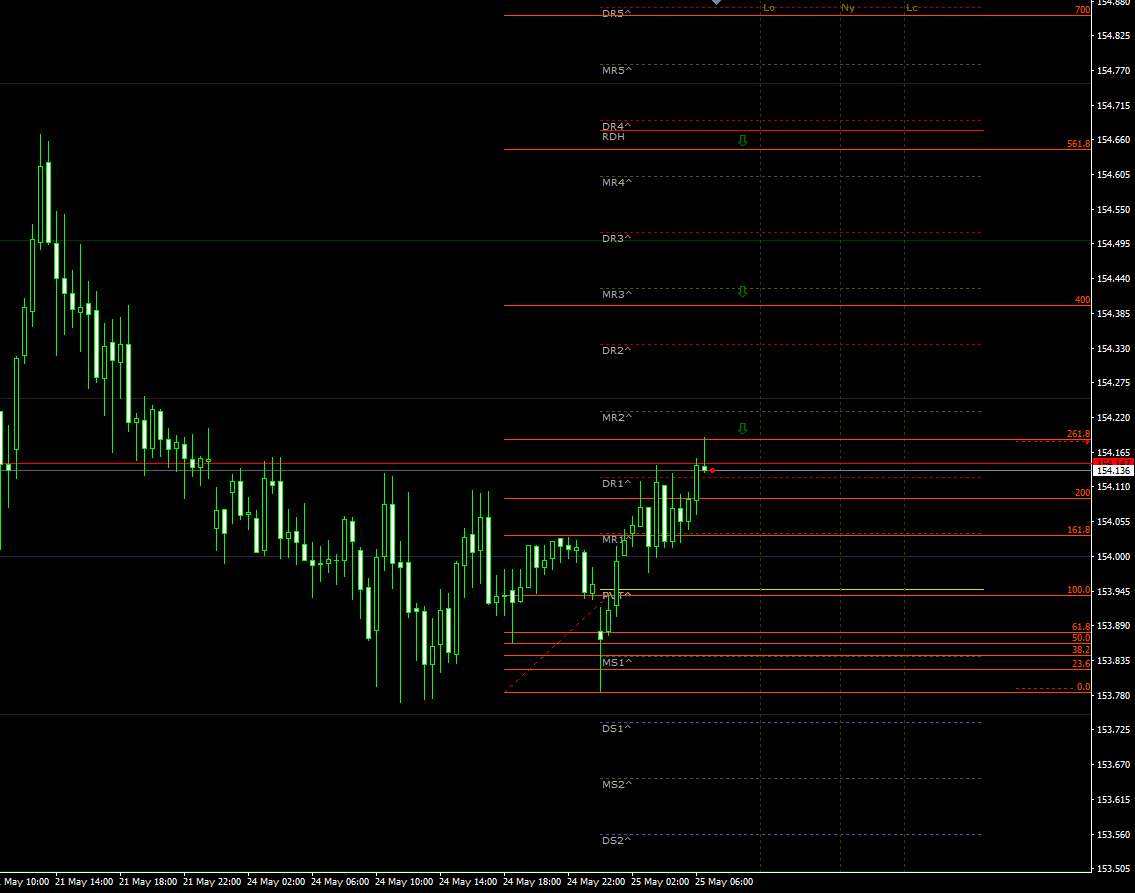
Task: Select the 161.8 Fibonacci level label
Action: click(1078, 530)
